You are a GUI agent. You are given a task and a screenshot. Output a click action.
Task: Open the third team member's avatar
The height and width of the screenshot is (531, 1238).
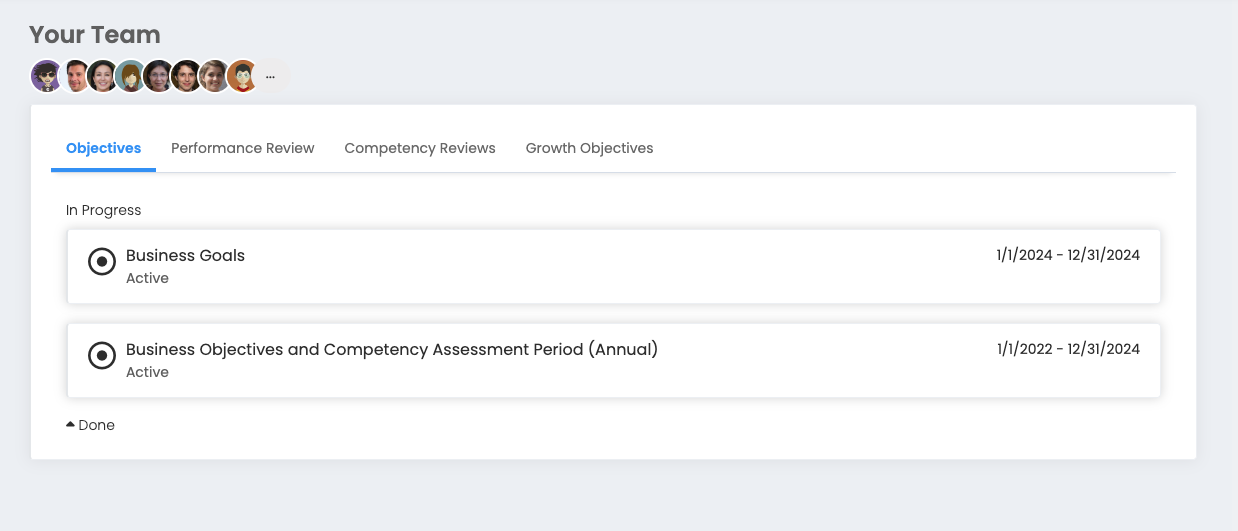(103, 76)
